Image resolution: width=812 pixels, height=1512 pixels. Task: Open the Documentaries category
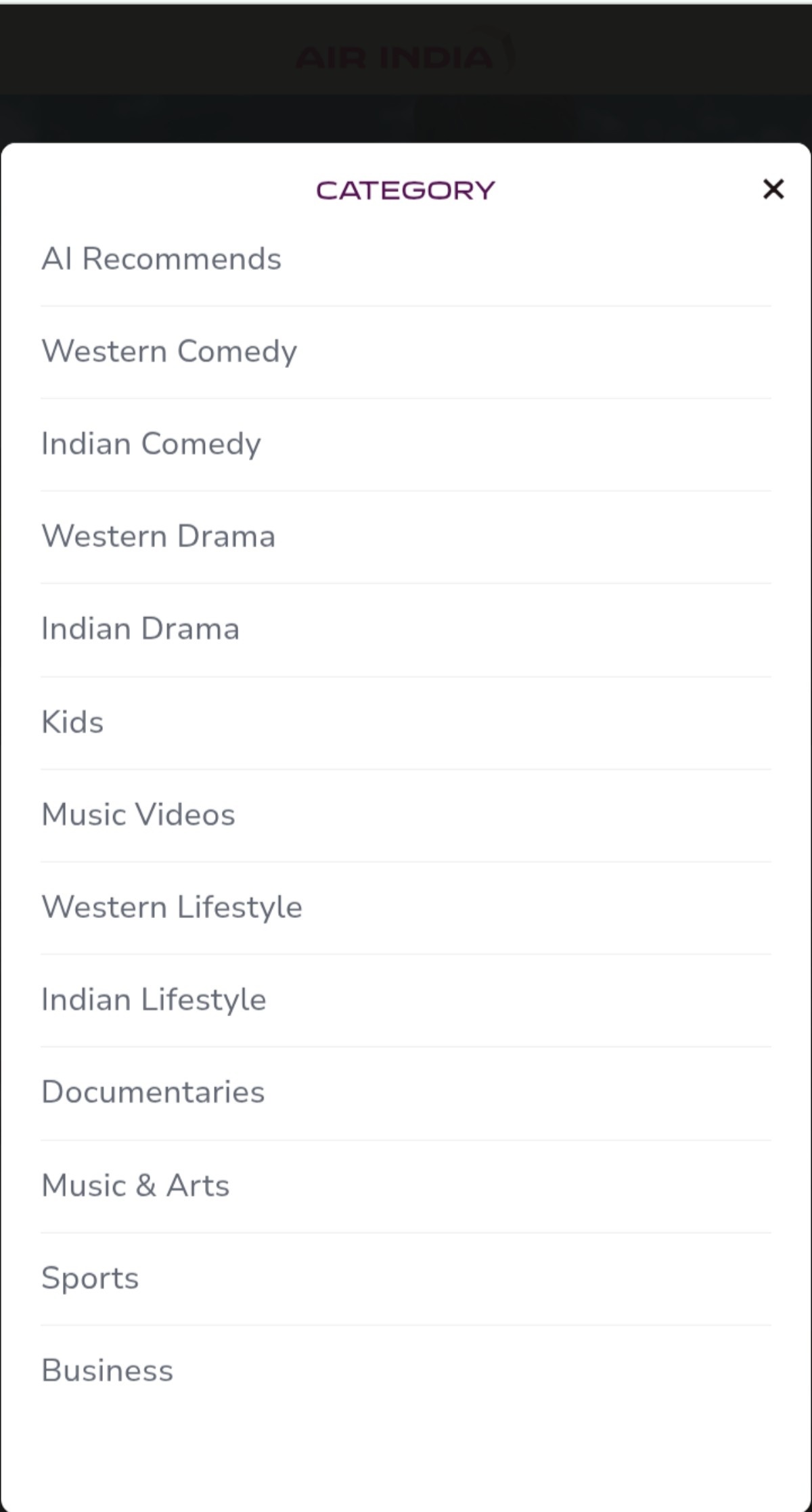pos(153,1093)
